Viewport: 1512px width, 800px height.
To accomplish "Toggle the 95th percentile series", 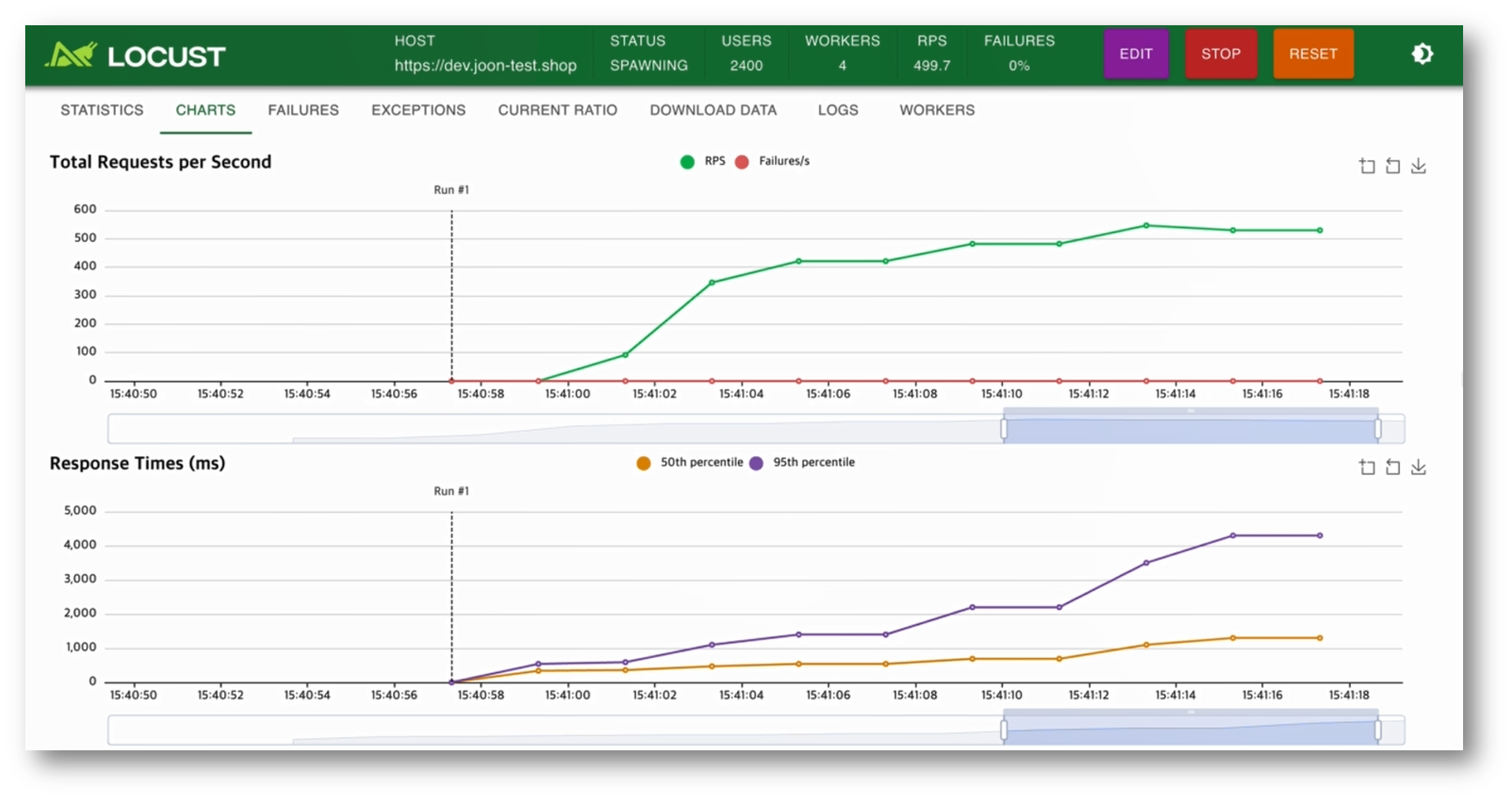I will coord(802,462).
